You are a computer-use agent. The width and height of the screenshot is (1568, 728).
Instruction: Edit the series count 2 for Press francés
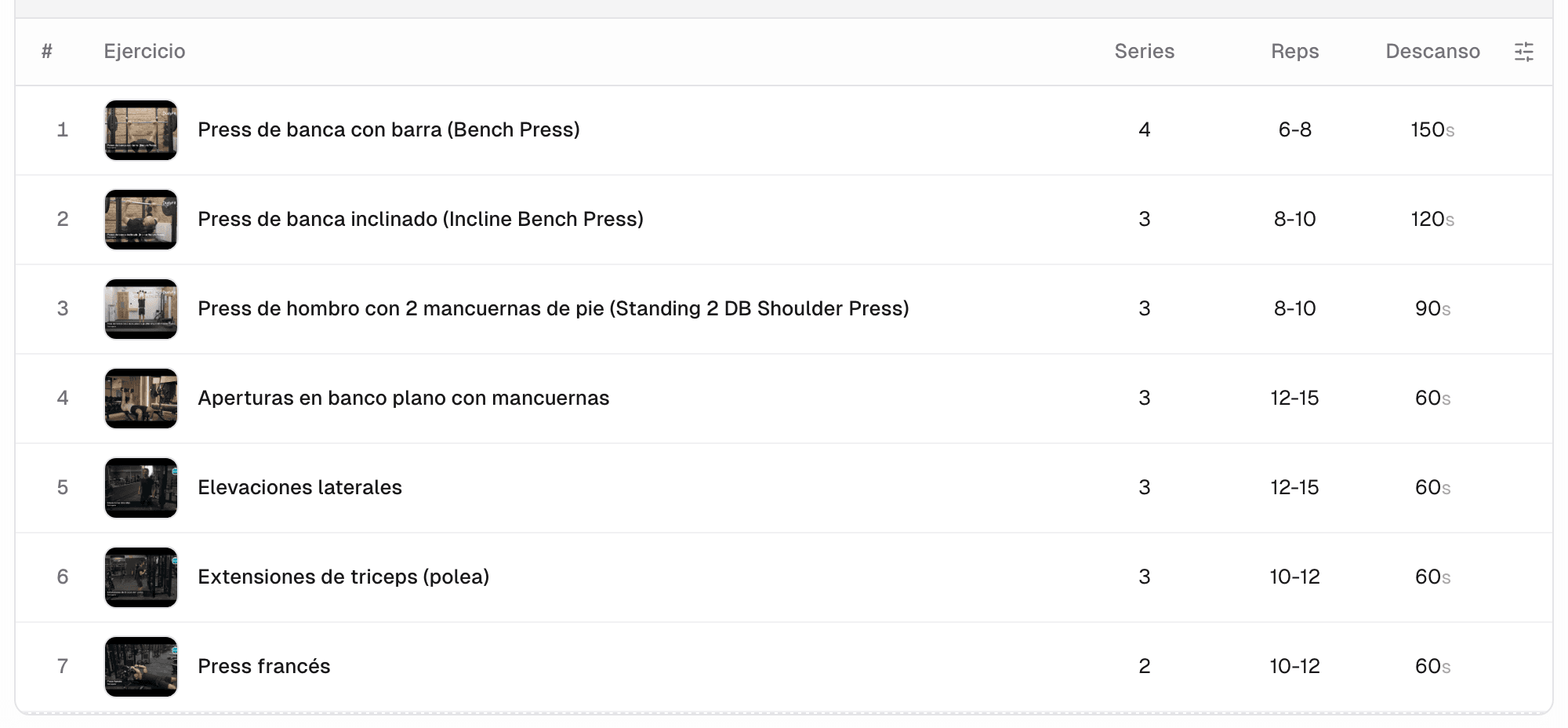point(1145,666)
